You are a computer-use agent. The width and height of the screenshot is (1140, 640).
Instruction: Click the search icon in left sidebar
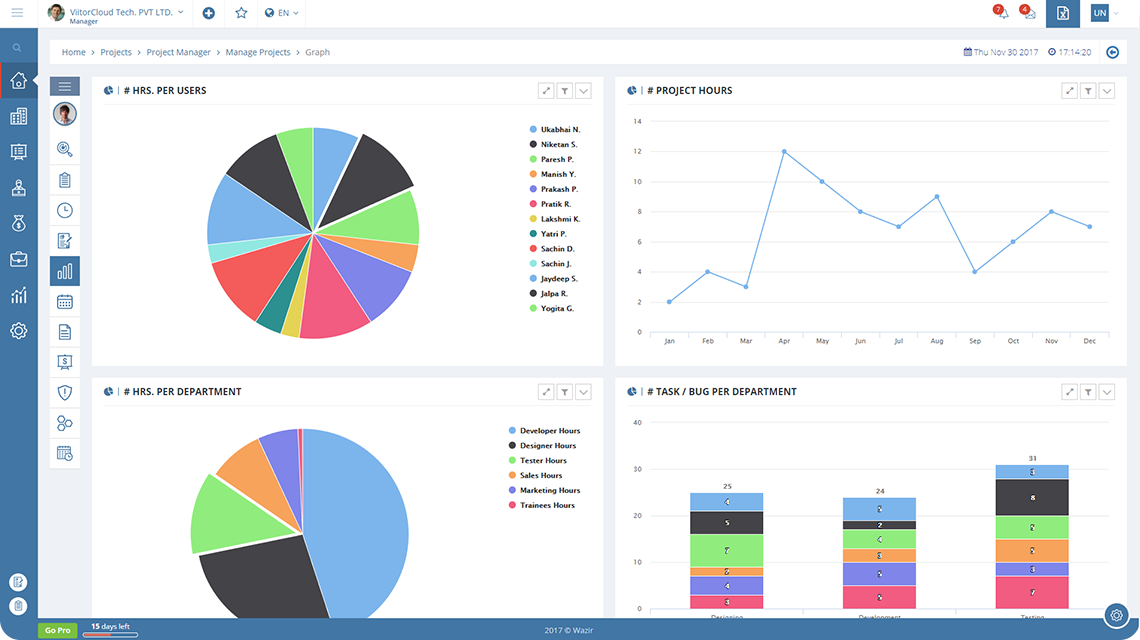tap(17, 48)
